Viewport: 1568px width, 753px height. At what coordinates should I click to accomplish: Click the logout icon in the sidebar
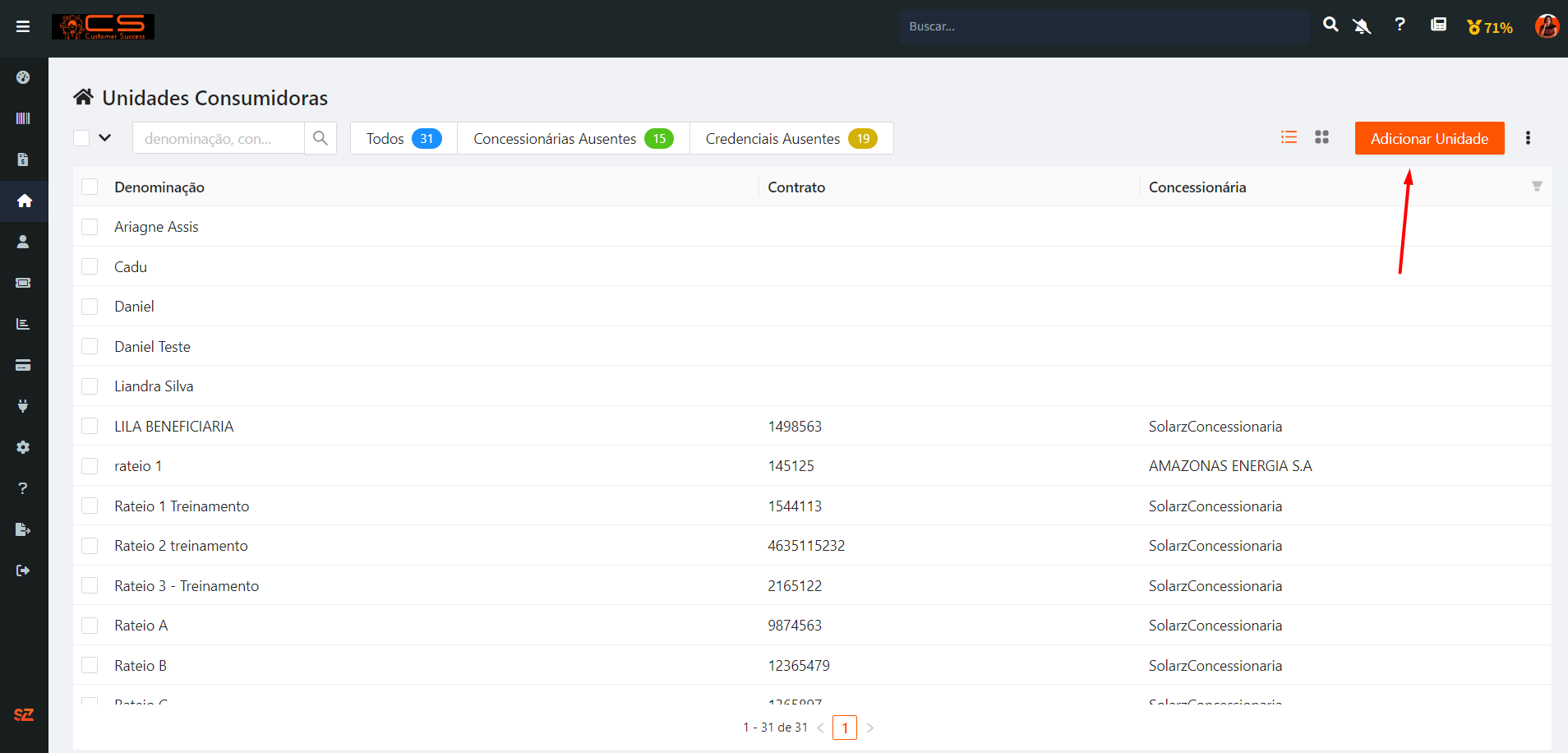pyautogui.click(x=23, y=571)
